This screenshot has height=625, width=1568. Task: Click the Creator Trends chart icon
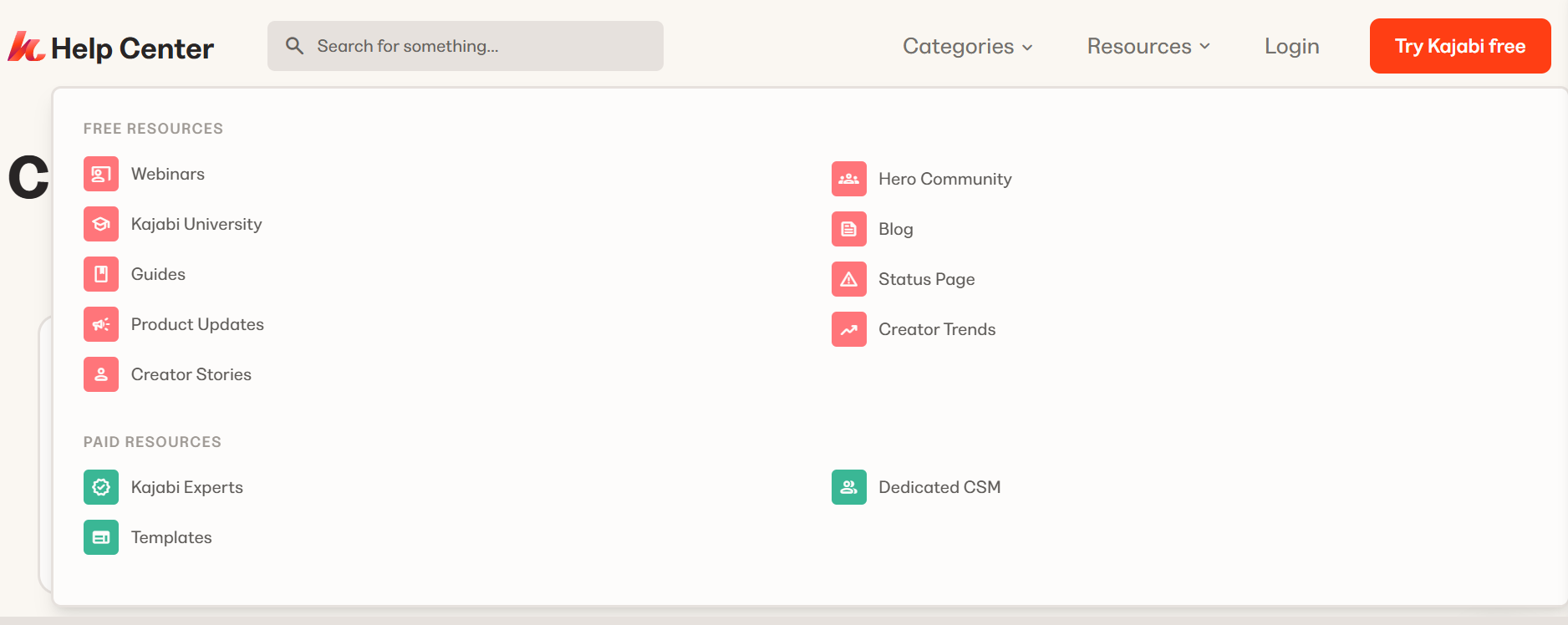pos(849,329)
